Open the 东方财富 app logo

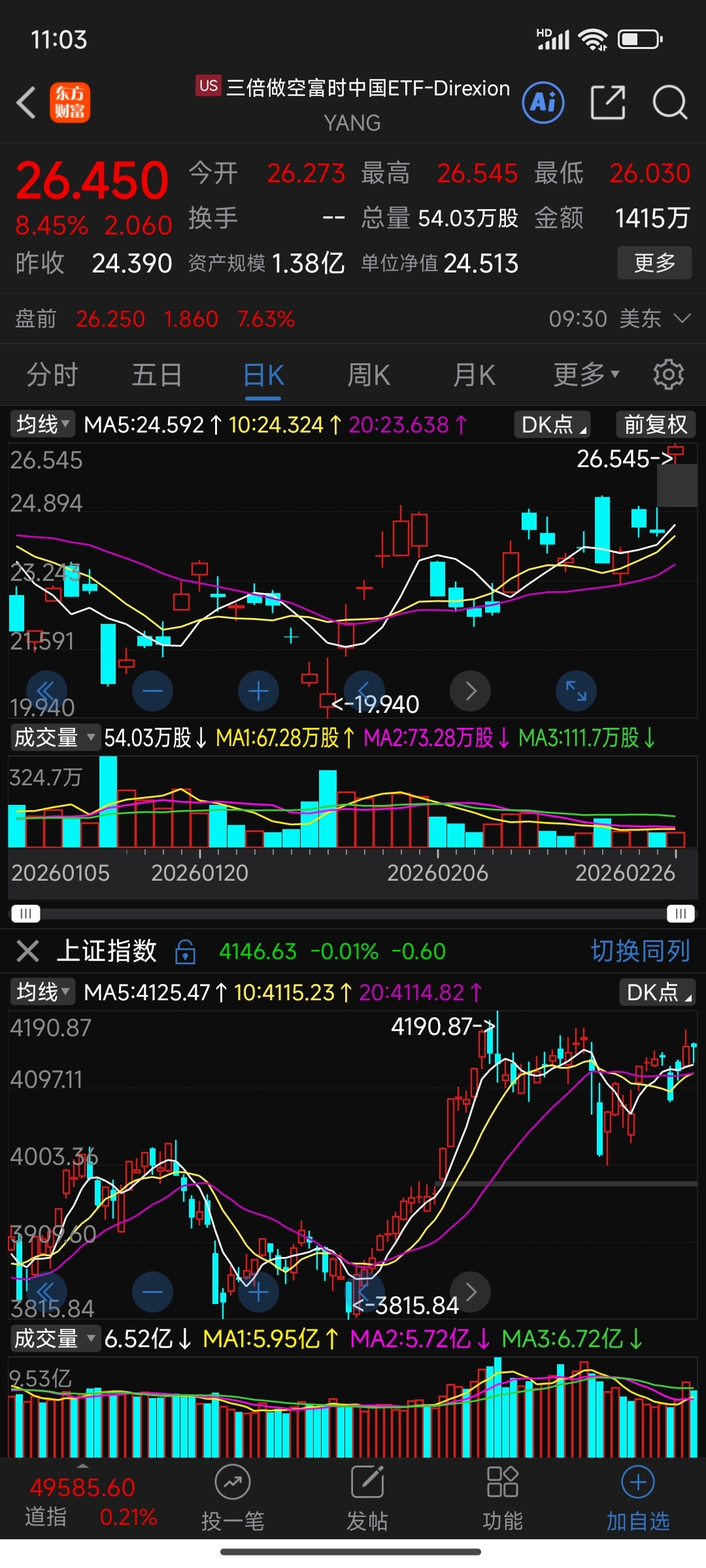[x=70, y=103]
